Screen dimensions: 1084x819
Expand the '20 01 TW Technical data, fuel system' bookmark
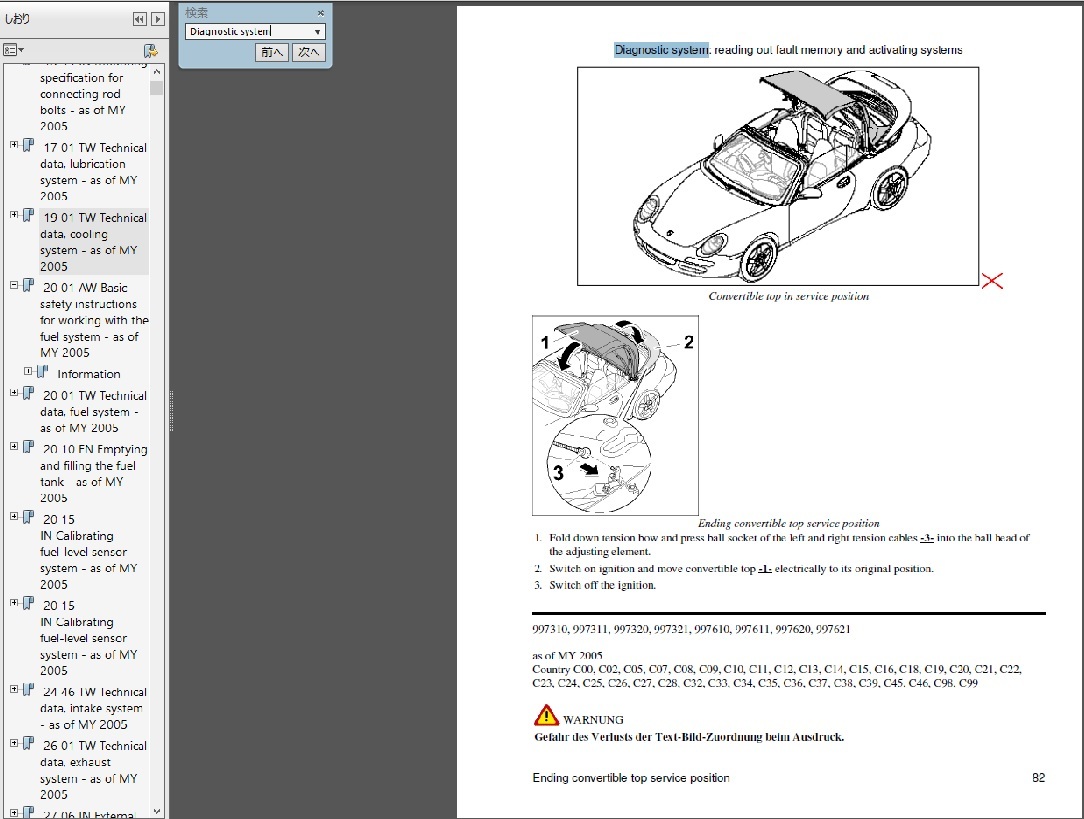(x=14, y=393)
